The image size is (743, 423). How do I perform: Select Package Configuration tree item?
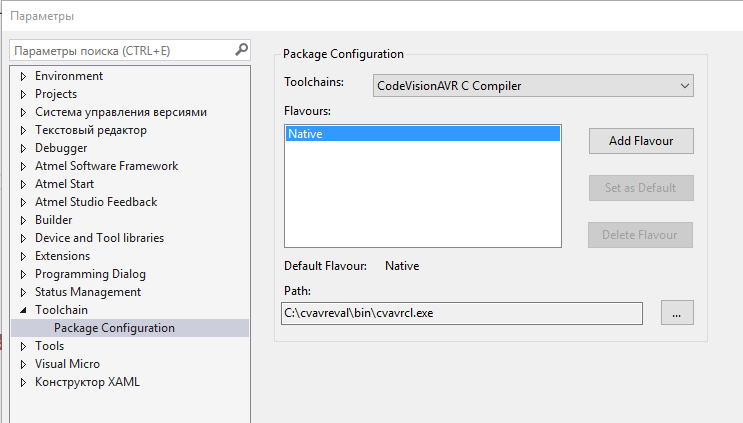click(114, 328)
